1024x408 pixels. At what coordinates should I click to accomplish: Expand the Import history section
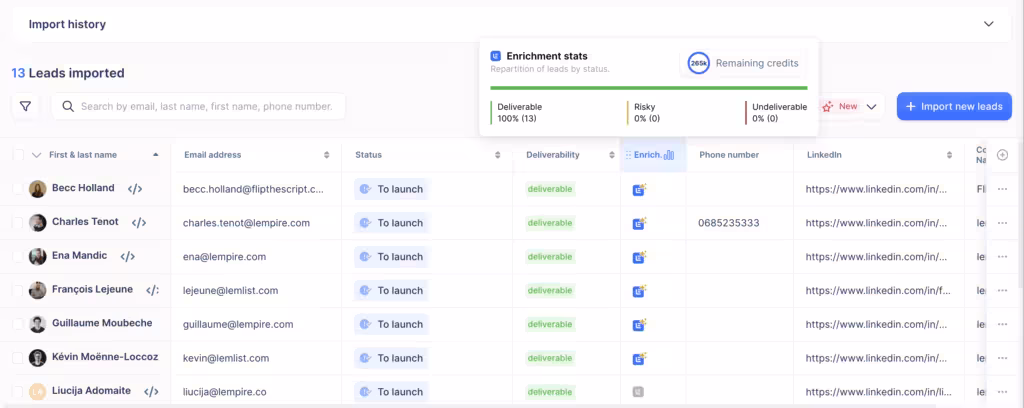(988, 24)
